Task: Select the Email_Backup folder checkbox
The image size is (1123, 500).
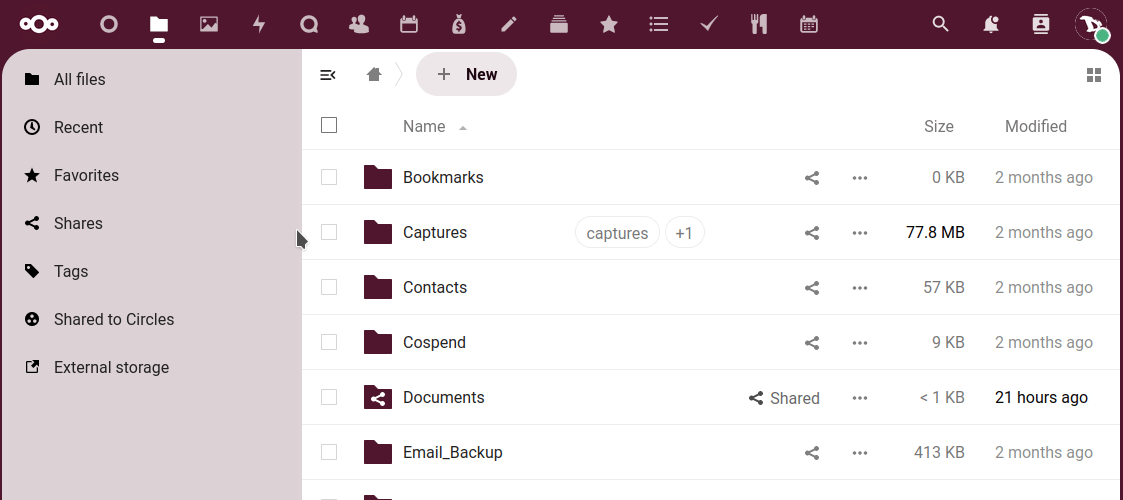Action: tap(329, 452)
